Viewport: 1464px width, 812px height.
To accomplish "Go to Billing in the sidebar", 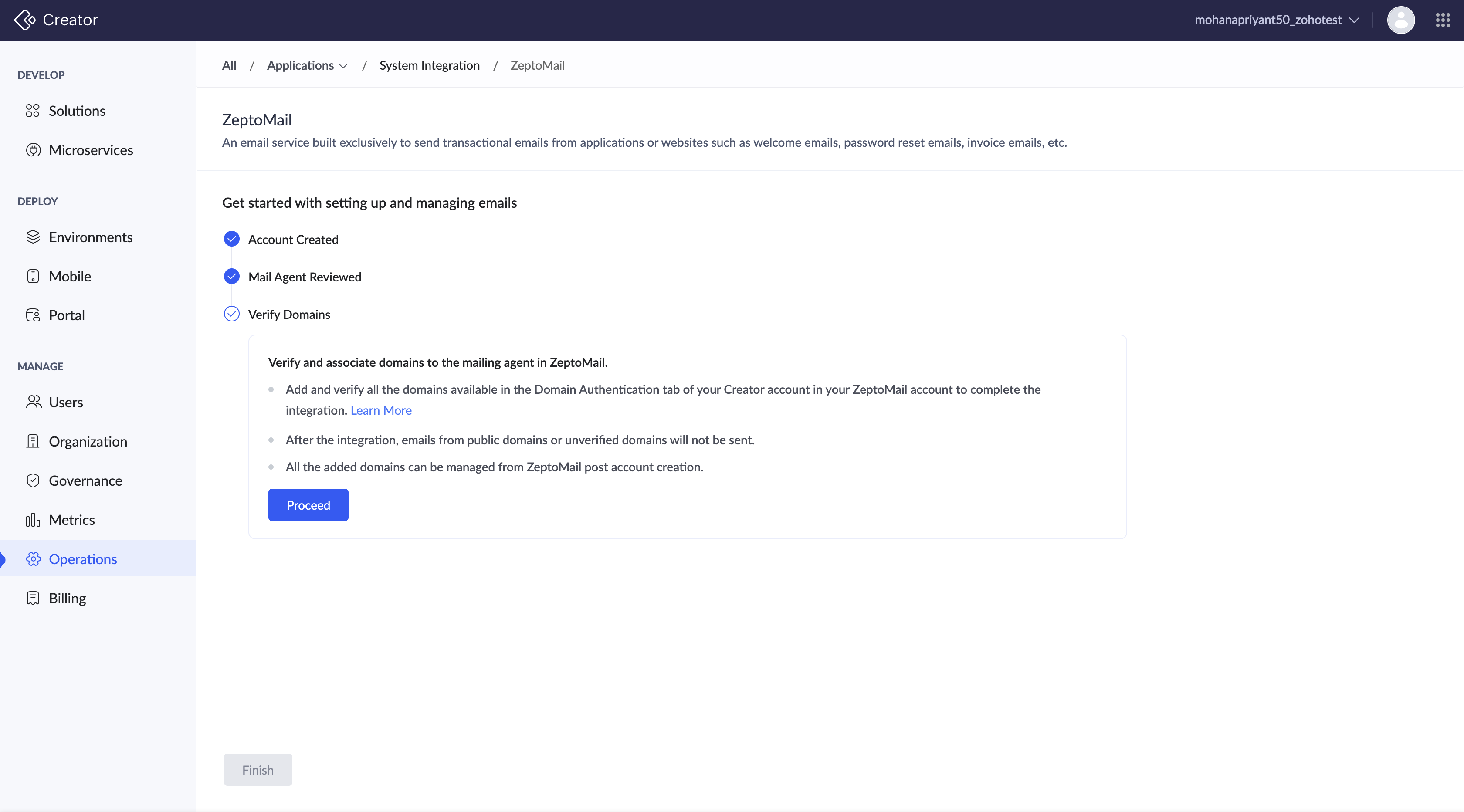I will pos(67,599).
